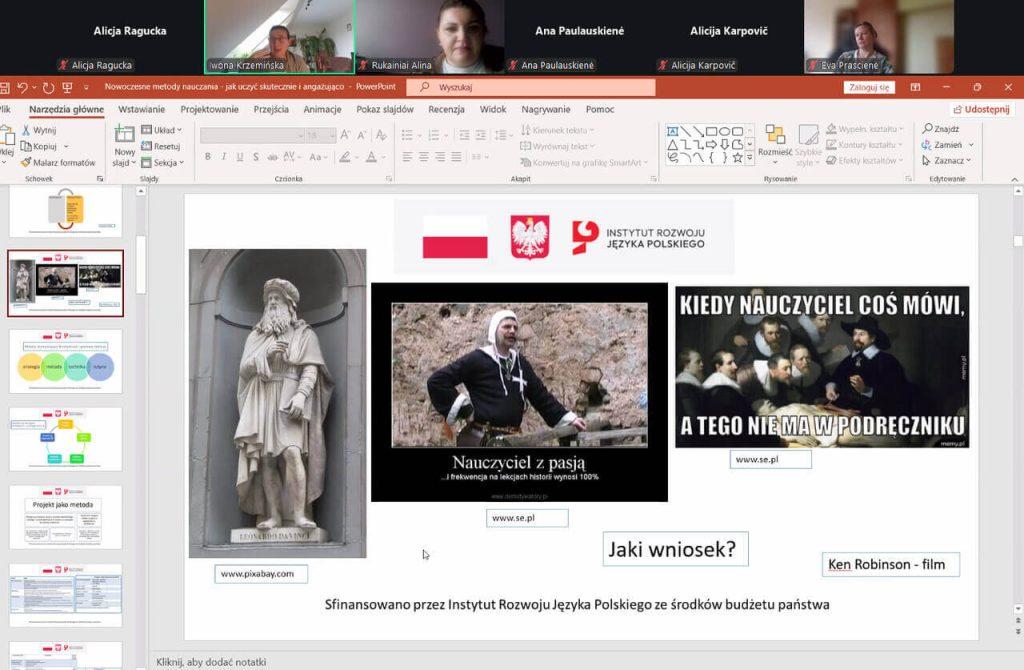
Task: Click the Resetuj slide icon
Action: (147, 146)
